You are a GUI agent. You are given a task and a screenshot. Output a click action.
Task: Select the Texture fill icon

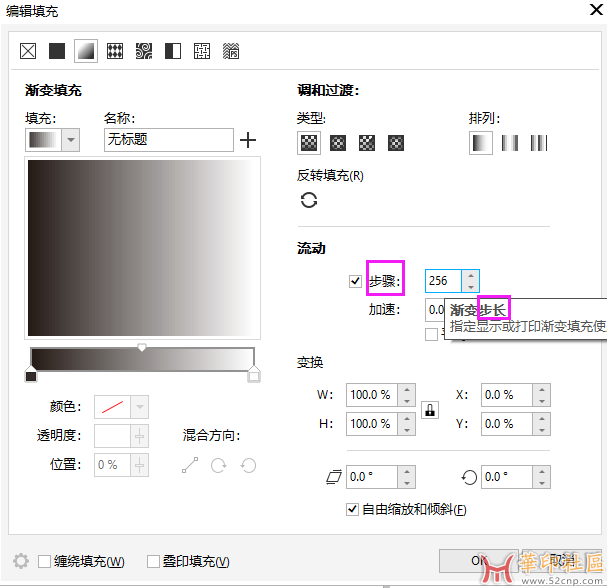pyautogui.click(x=202, y=51)
